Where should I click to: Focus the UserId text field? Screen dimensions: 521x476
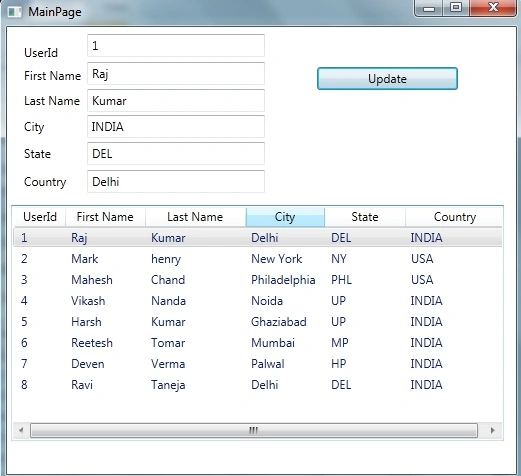(x=176, y=45)
